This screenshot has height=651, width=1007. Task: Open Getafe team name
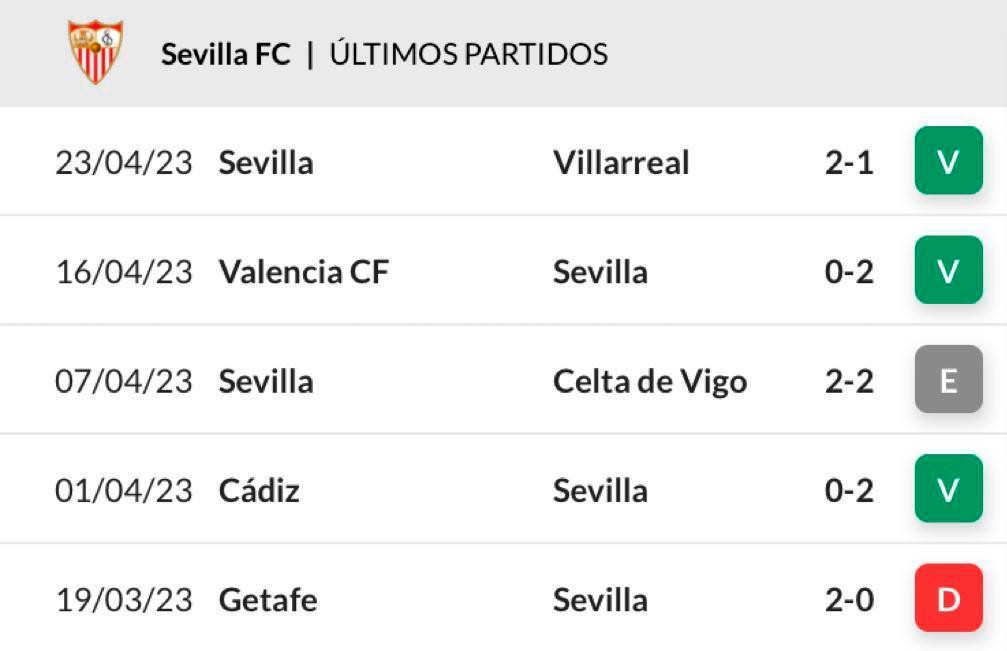268,600
